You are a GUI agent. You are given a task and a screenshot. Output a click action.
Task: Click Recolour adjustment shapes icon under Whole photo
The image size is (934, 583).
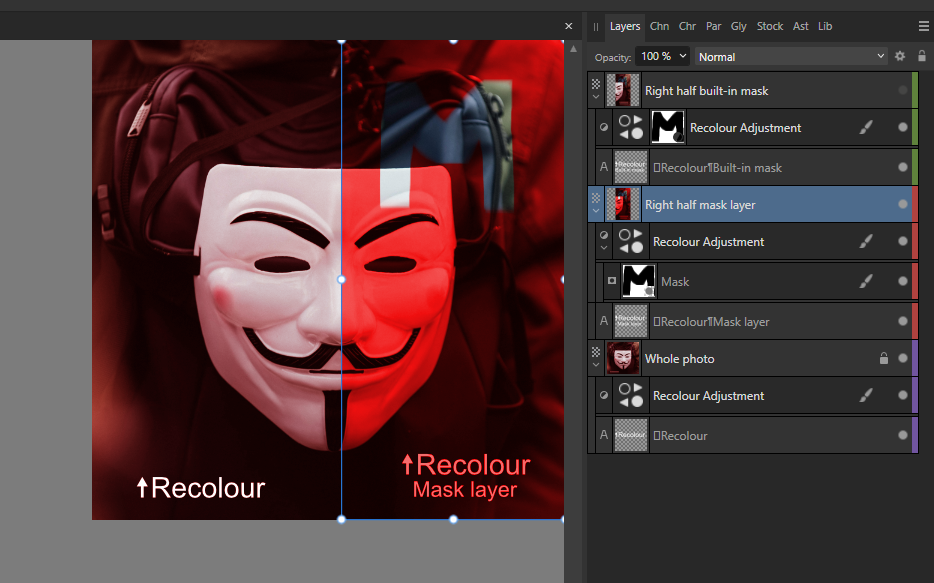click(631, 395)
